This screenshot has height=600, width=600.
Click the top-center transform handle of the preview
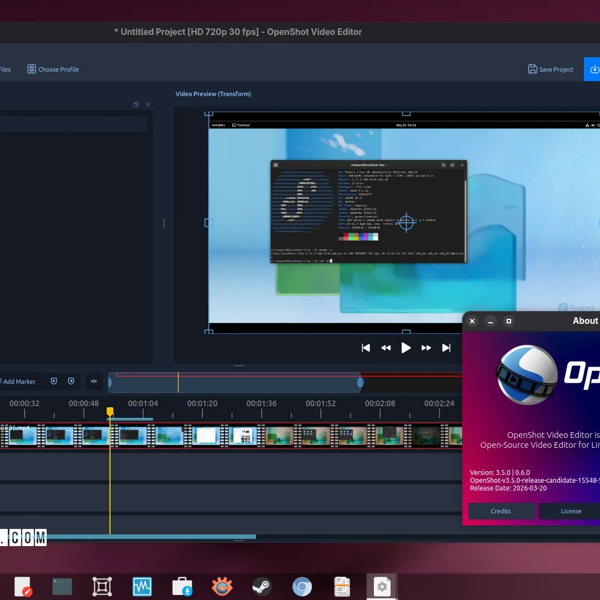[x=406, y=114]
